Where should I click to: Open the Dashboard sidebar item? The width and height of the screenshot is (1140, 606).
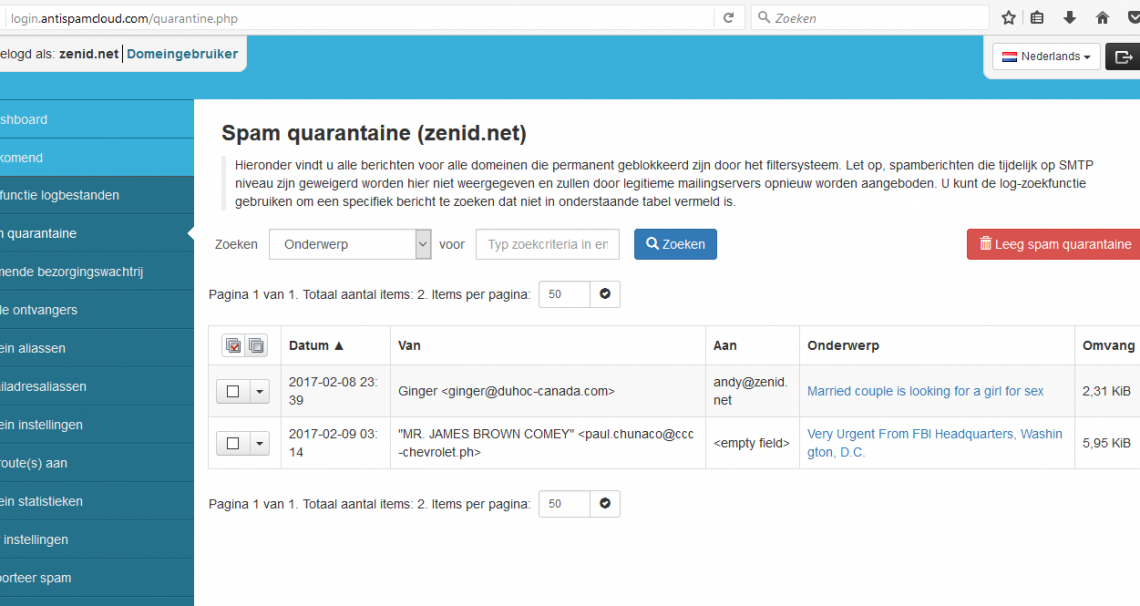coord(97,119)
